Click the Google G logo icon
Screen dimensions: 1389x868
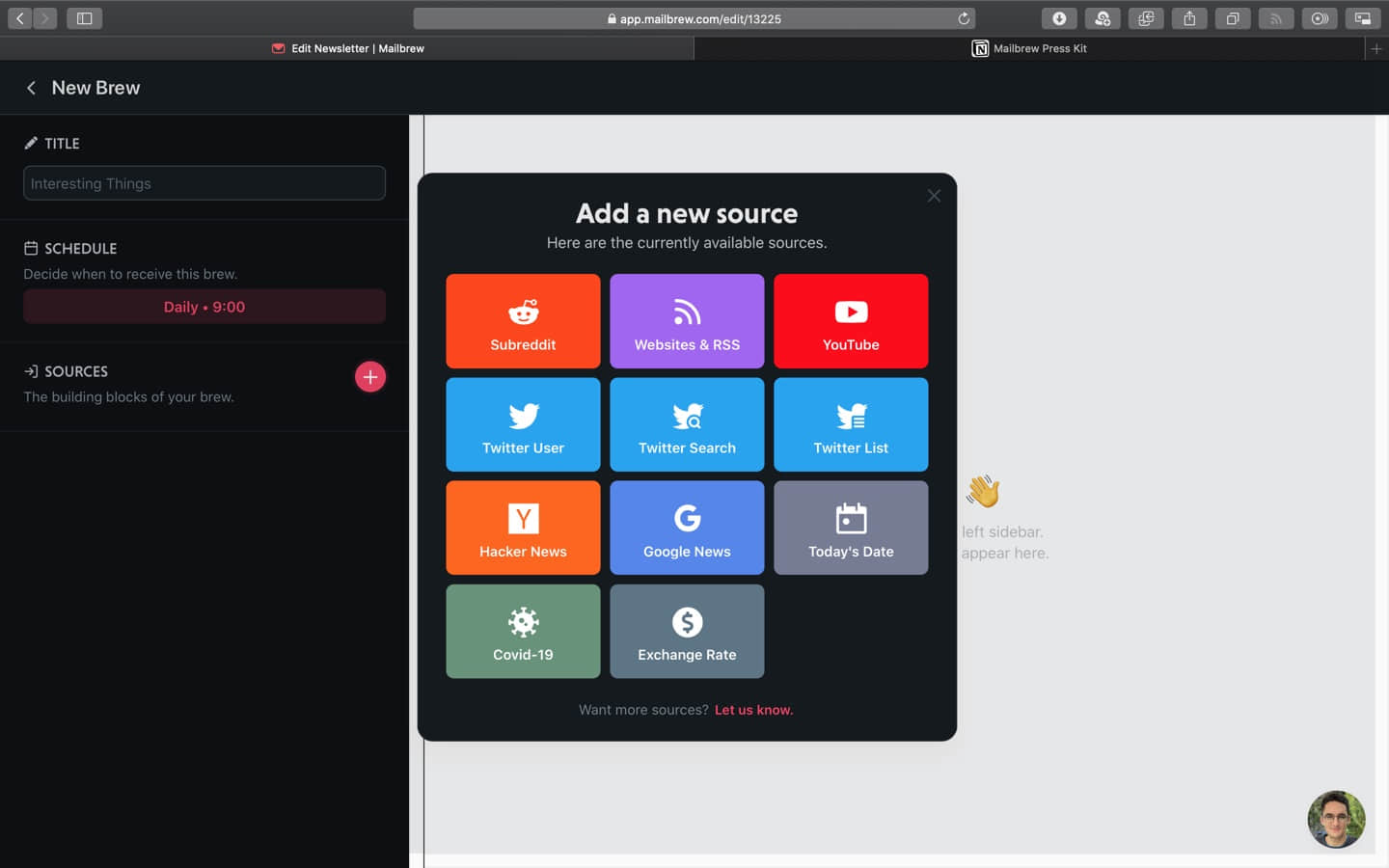coord(687,519)
